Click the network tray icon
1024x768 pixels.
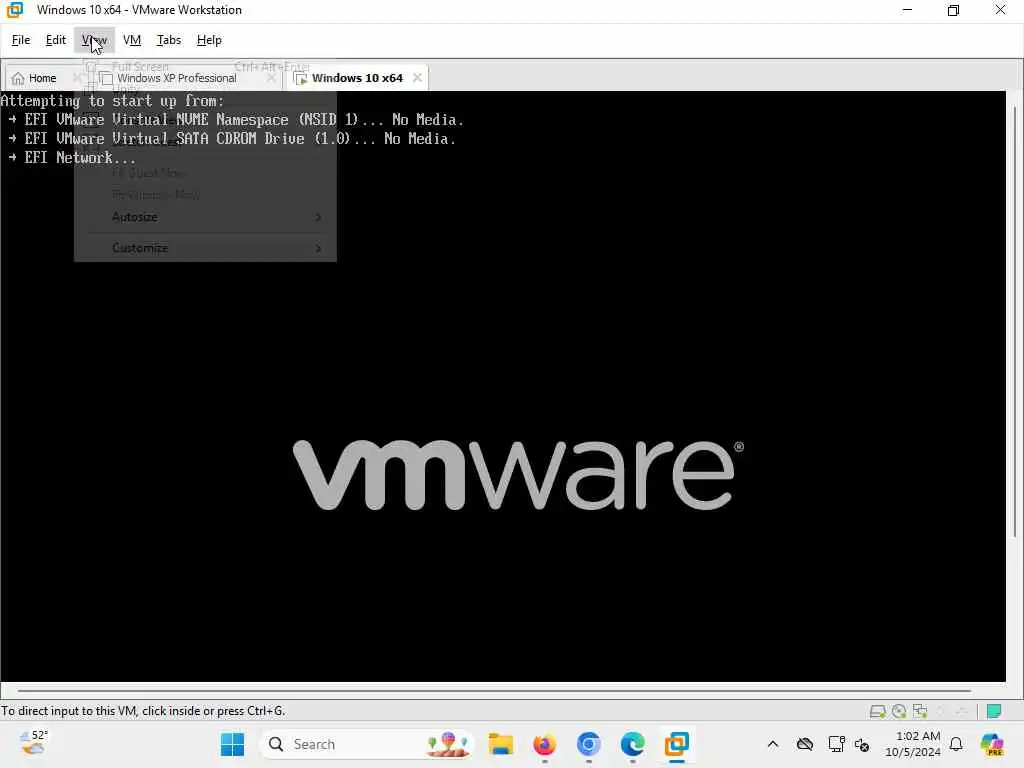836,744
